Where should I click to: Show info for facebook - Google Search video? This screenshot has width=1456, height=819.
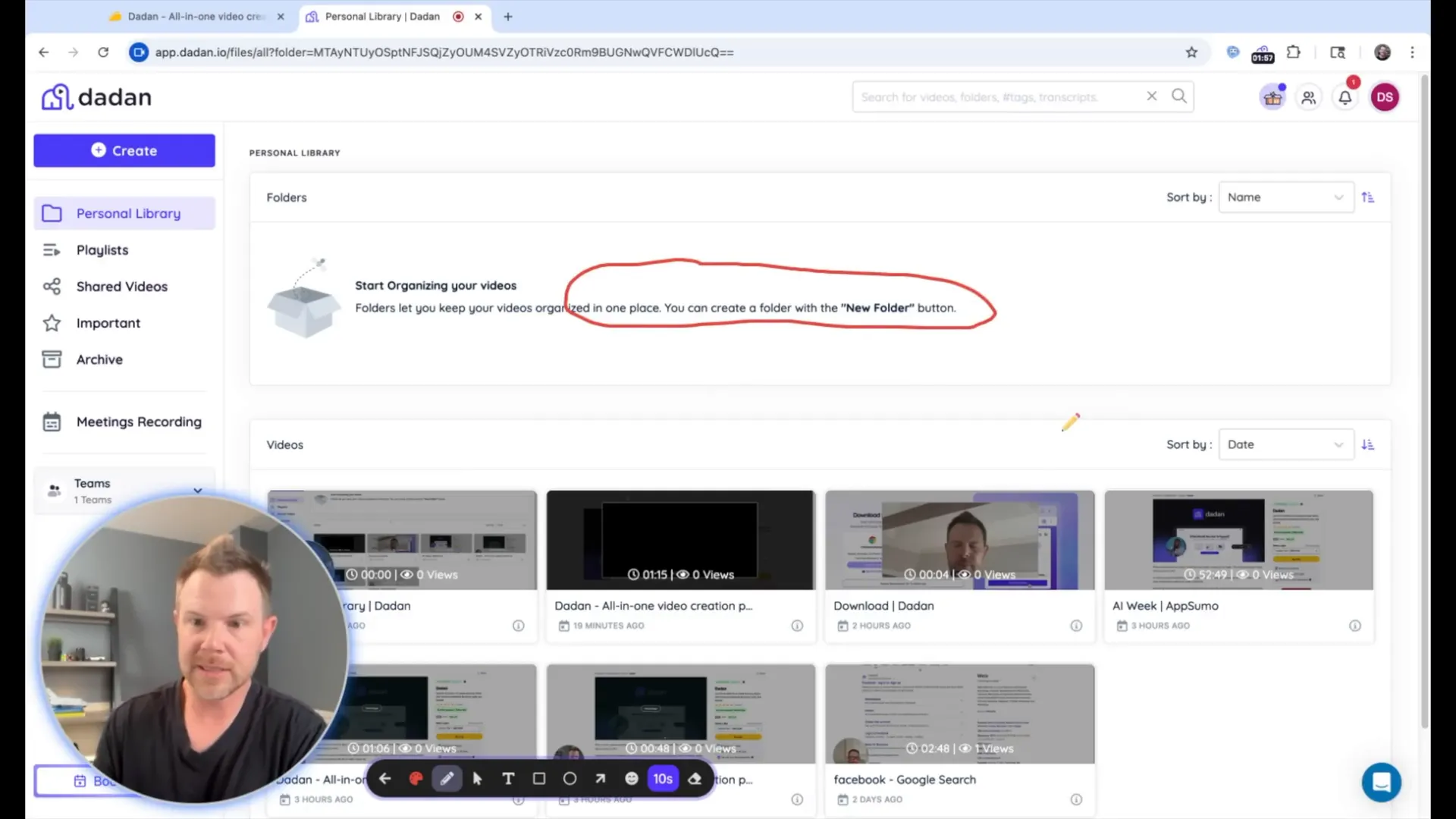click(x=1076, y=799)
